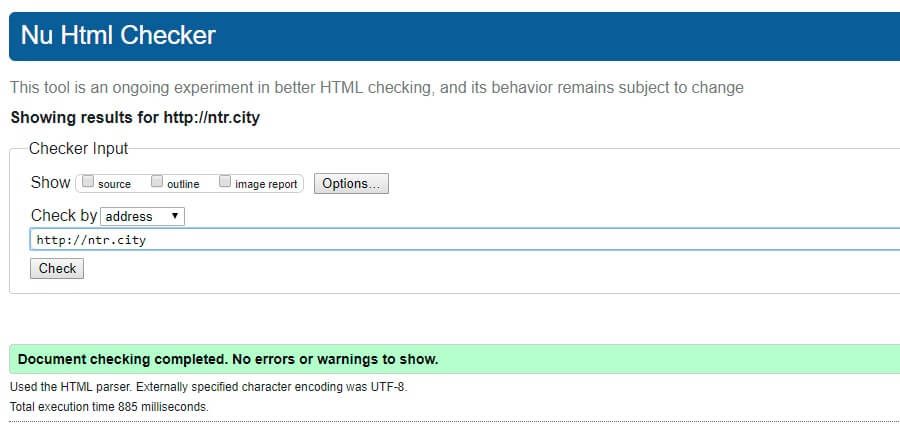Click the Checker Input fieldset legend
The image size is (900, 428).
[79, 149]
